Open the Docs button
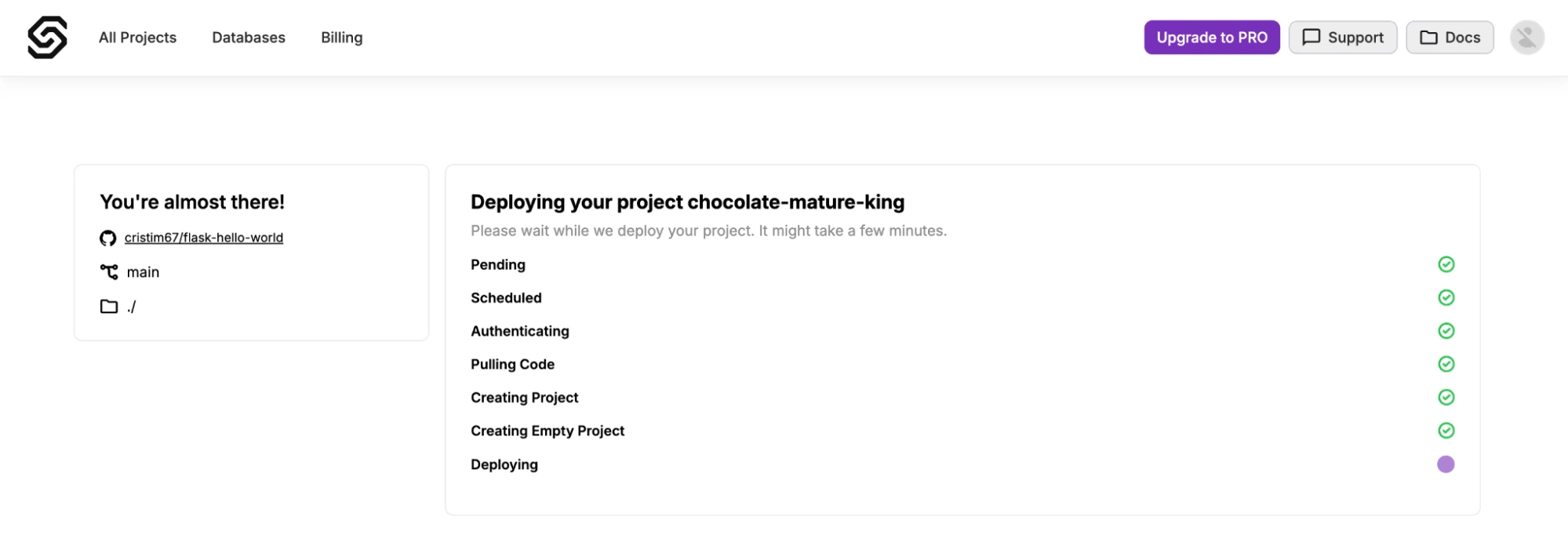Viewport: 1568px width, 546px height. (1450, 38)
